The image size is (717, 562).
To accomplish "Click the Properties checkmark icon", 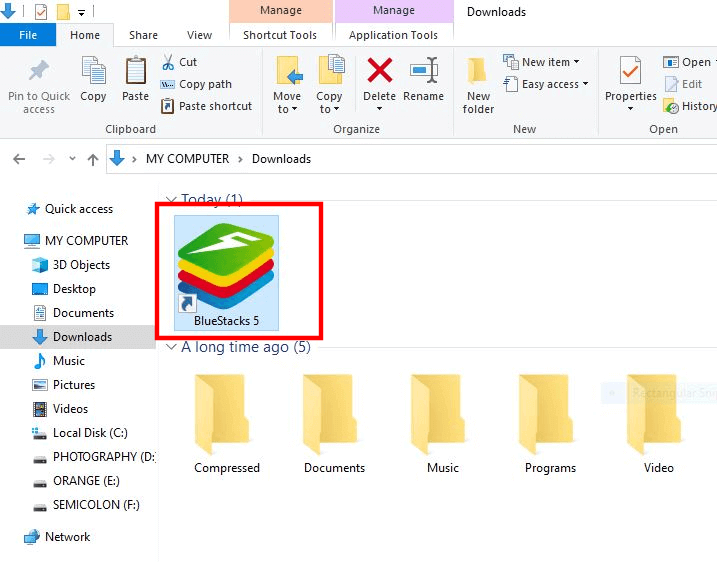I will 631,70.
